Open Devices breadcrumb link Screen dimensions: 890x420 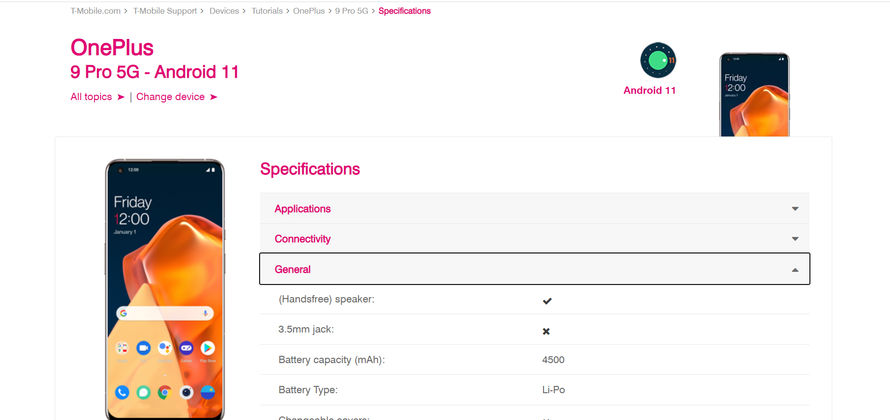click(x=224, y=11)
